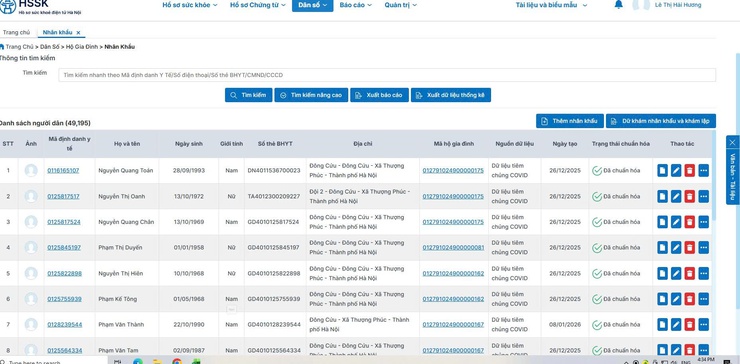Screen dimensions: 740x364
Task: Expand the Quản trị menu
Action: coord(400,5)
